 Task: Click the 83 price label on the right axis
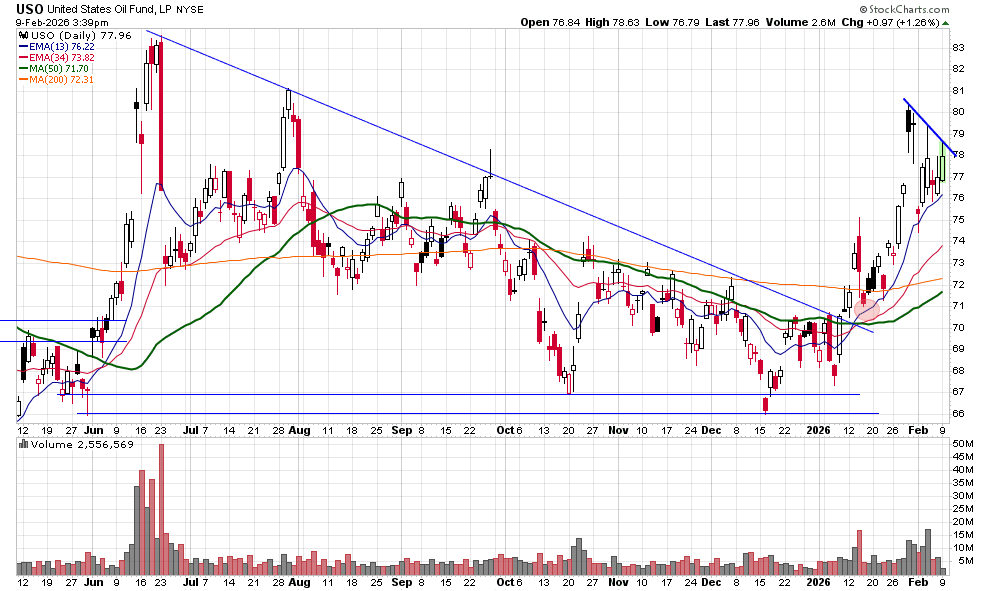click(957, 47)
